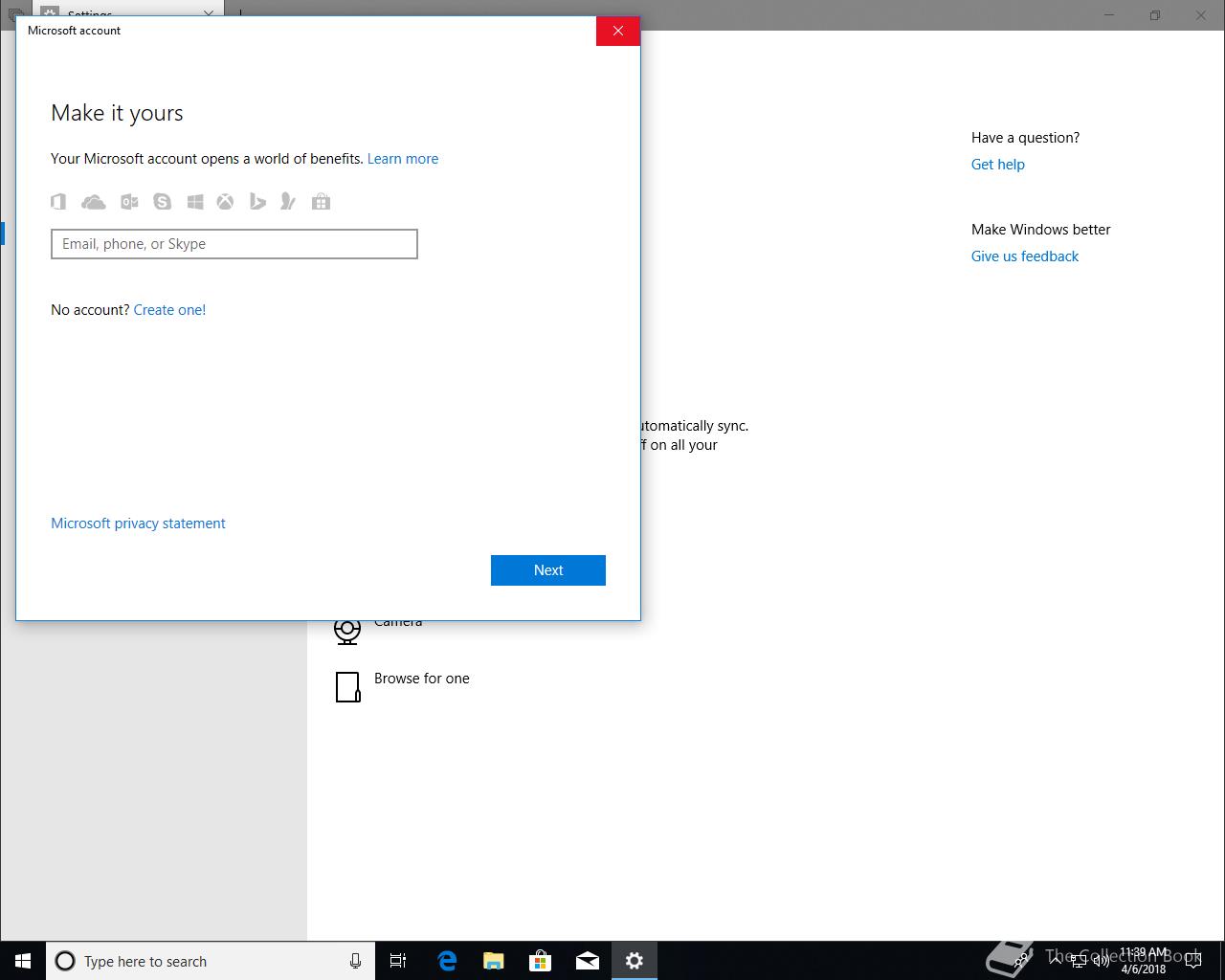The height and width of the screenshot is (980, 1225).
Task: Open the network status tray icon
Action: click(x=1078, y=961)
